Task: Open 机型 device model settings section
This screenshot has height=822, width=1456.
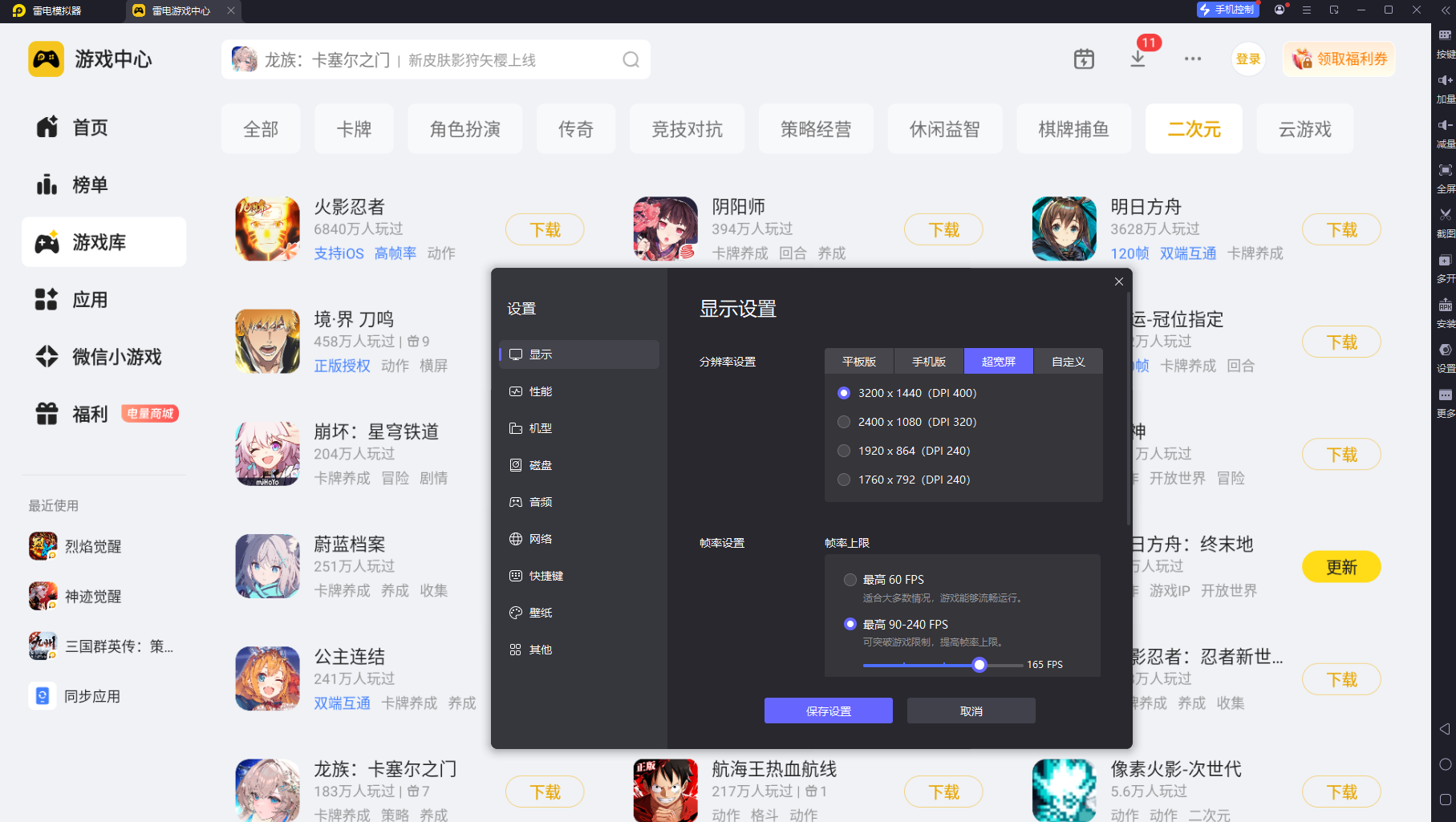Action: [579, 428]
